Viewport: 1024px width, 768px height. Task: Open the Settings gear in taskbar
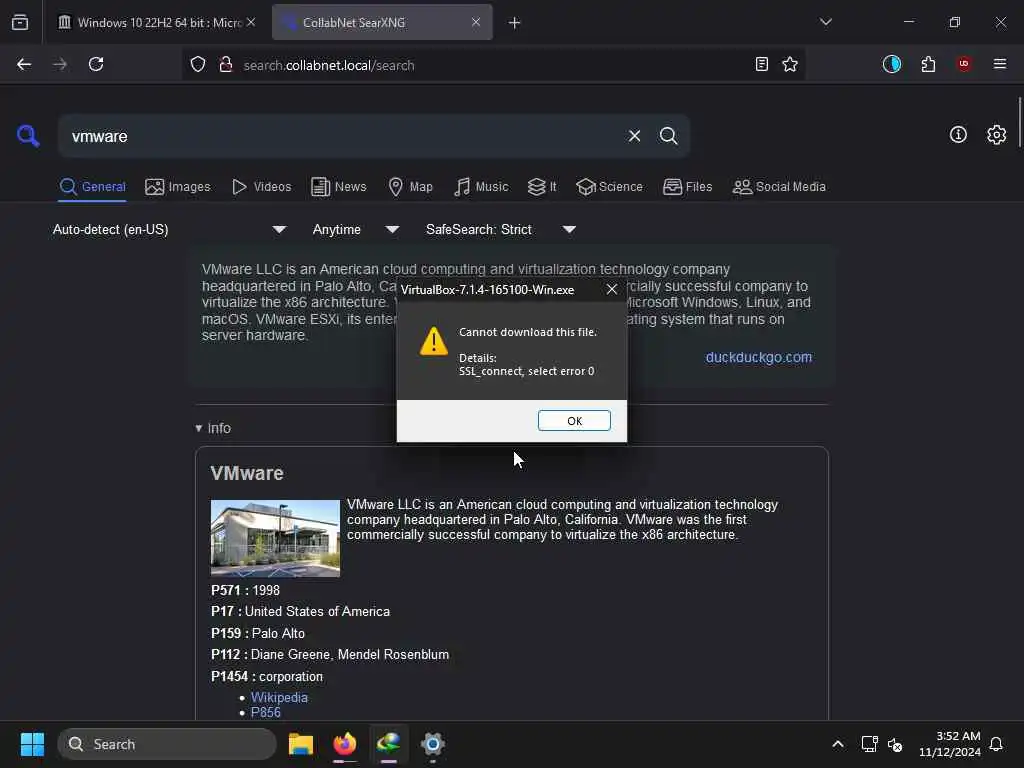(x=432, y=744)
